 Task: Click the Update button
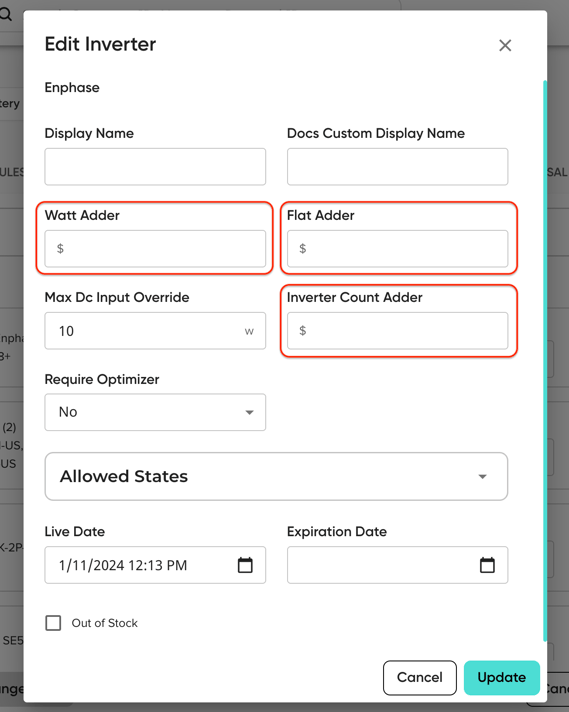point(502,677)
